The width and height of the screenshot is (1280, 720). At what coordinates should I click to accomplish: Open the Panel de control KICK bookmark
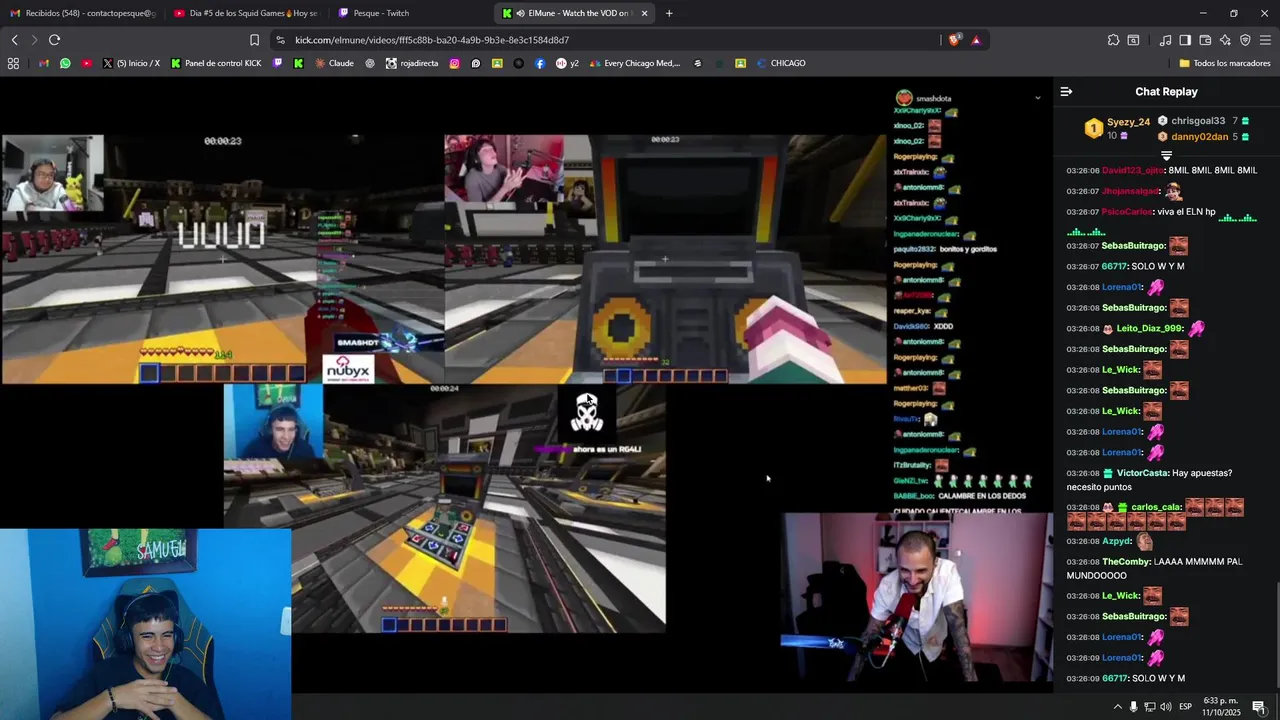coord(216,63)
